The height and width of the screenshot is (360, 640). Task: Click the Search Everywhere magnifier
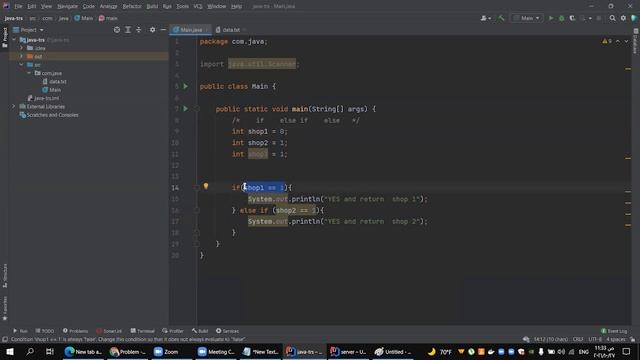tap(612, 18)
